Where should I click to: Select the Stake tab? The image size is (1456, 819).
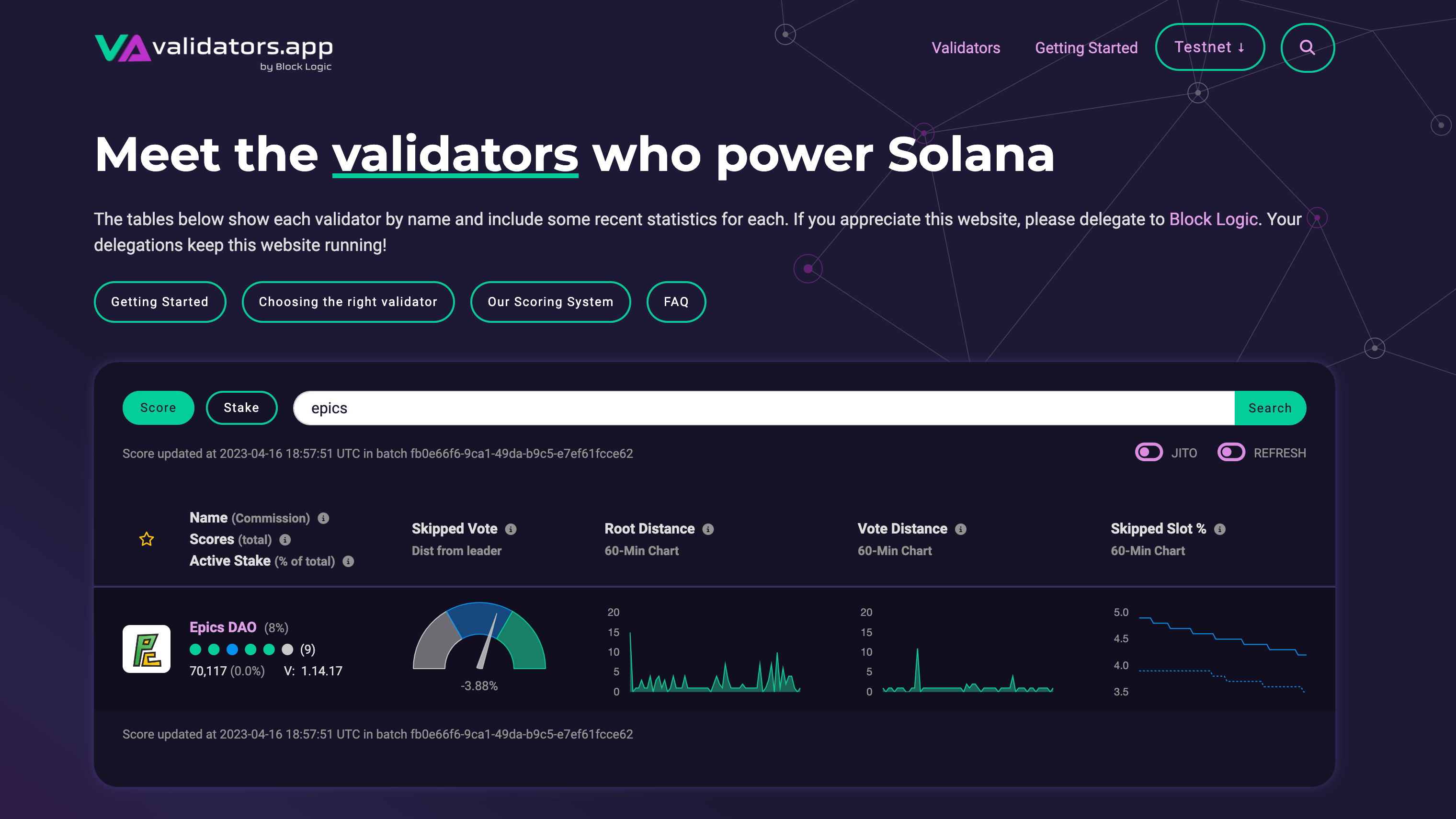[241, 407]
